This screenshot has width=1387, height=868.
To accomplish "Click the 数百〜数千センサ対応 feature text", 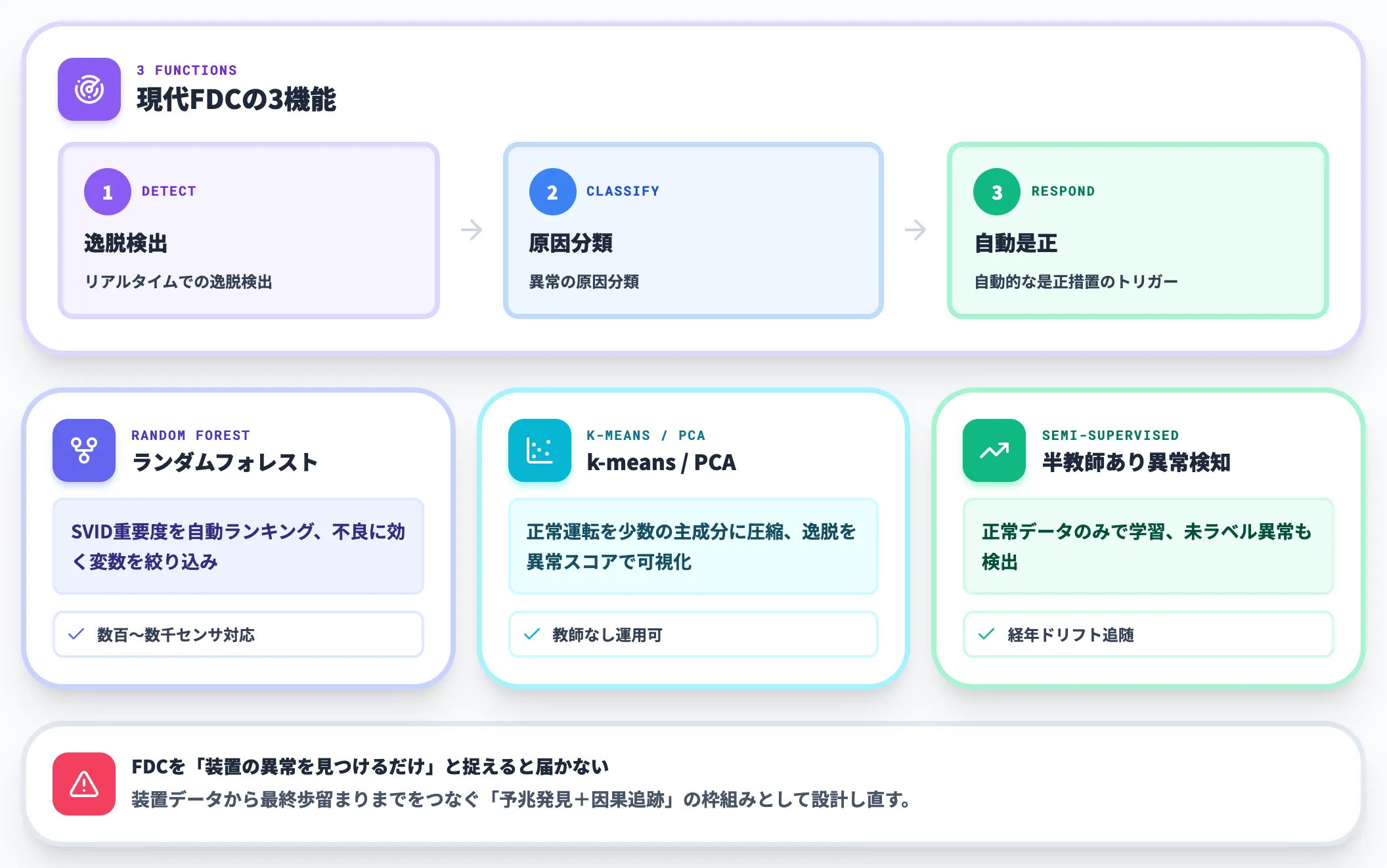I will (175, 635).
